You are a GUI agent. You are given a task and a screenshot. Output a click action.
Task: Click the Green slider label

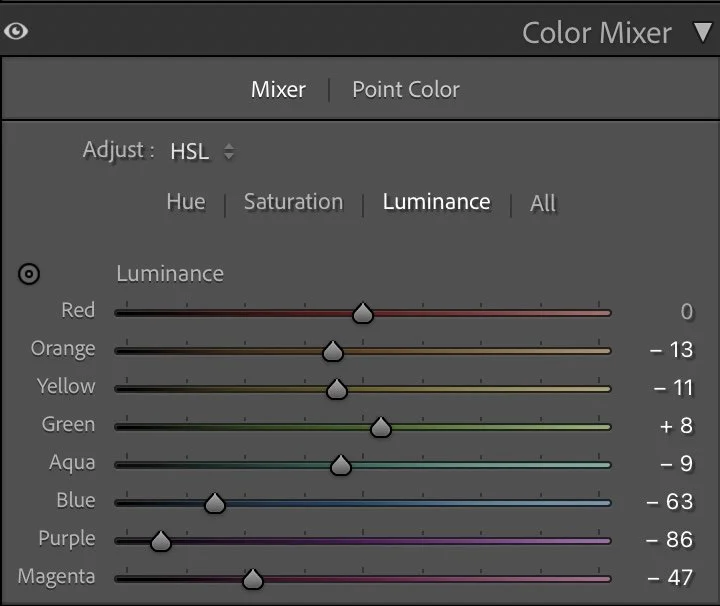click(68, 425)
